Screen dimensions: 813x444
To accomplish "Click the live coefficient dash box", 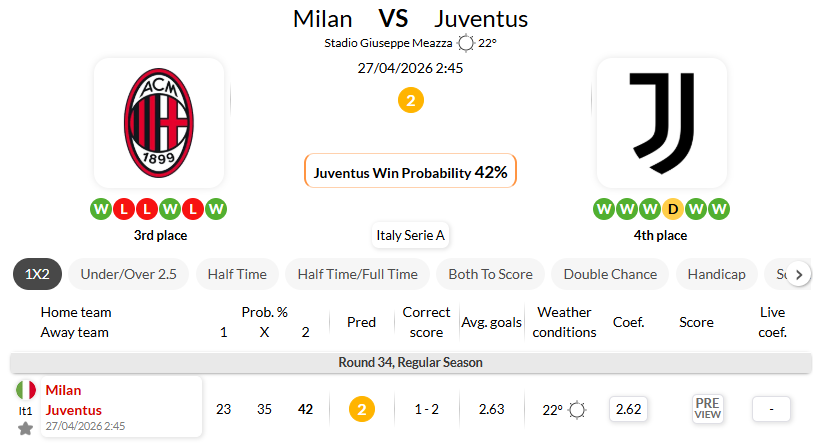I will pyautogui.click(x=771, y=409).
